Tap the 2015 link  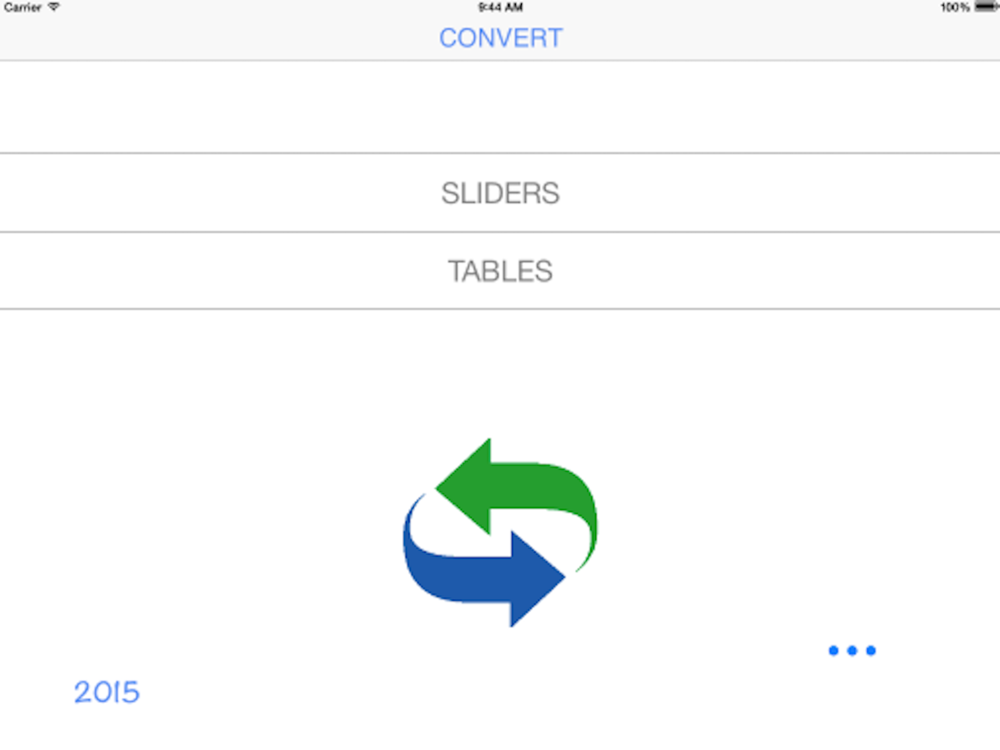click(107, 693)
